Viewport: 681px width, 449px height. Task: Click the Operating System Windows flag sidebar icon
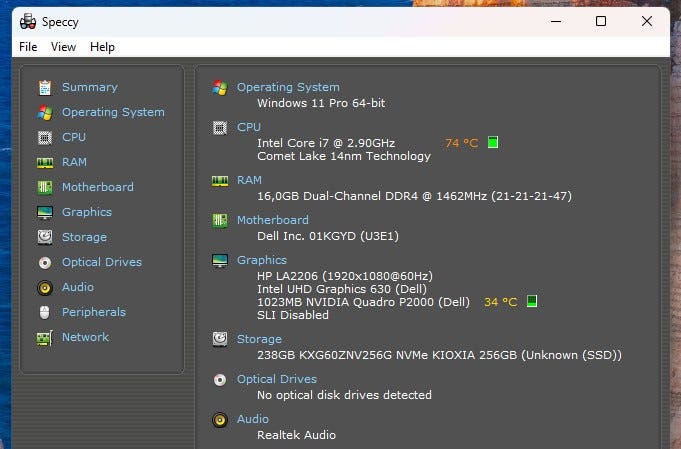(45, 113)
